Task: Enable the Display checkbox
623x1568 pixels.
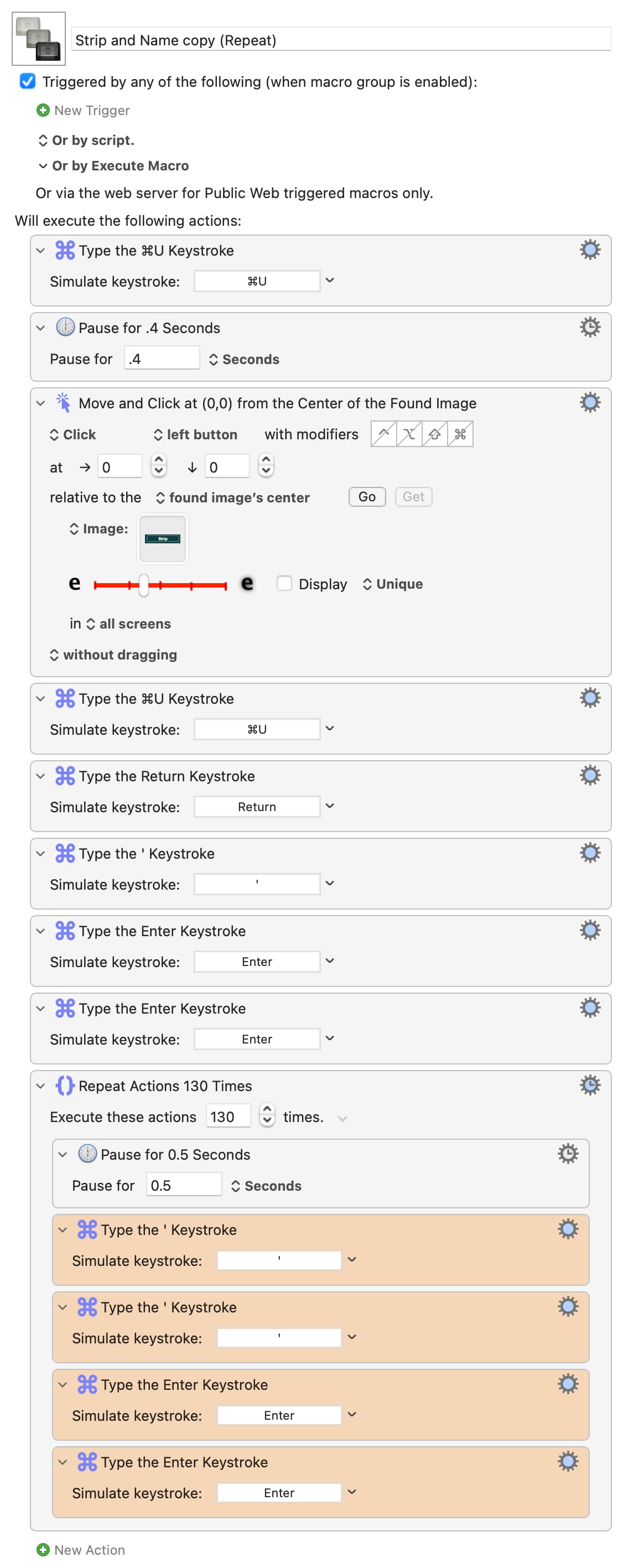Action: point(284,583)
